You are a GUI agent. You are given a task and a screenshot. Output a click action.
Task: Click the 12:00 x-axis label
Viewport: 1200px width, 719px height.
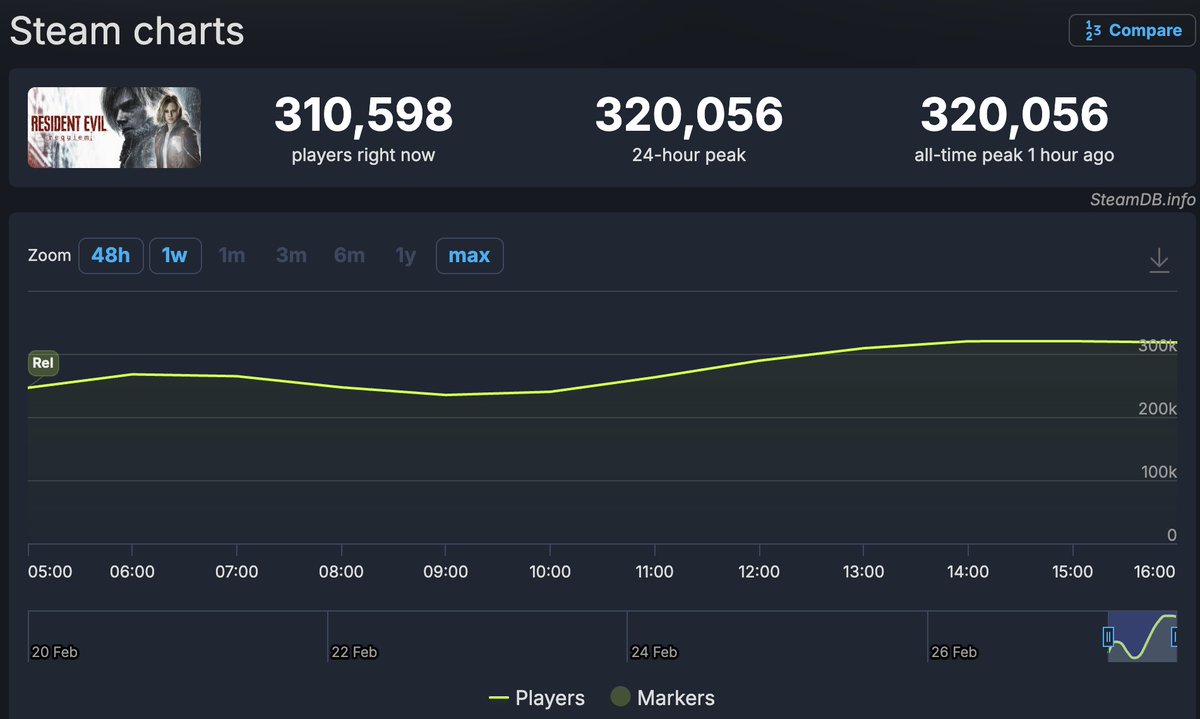759,572
